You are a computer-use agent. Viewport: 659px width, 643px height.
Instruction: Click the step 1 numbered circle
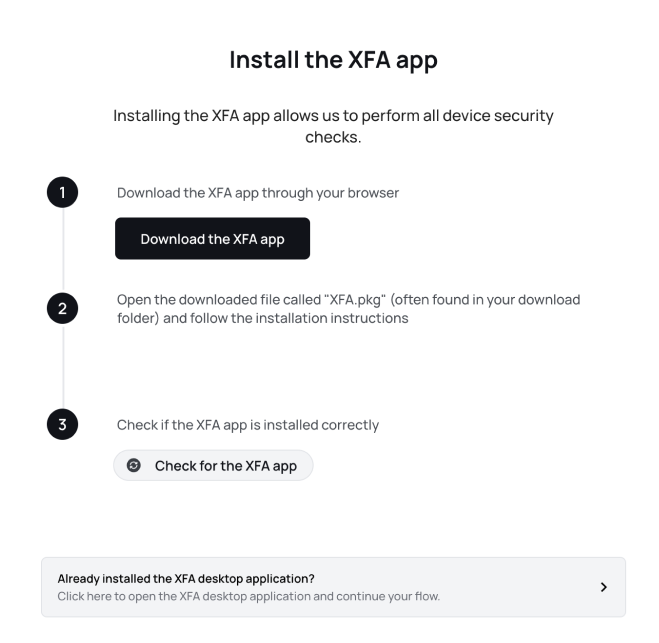point(62,192)
